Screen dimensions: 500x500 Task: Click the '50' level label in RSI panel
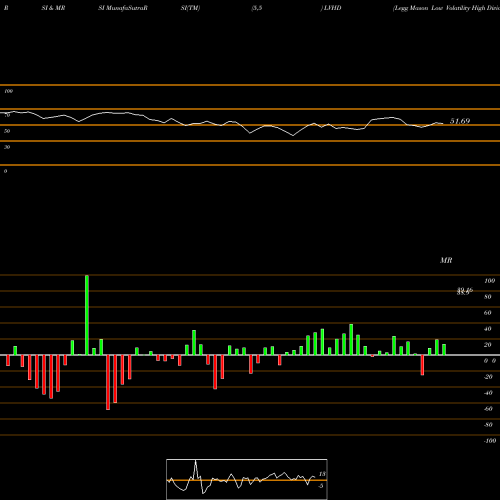click(7, 131)
